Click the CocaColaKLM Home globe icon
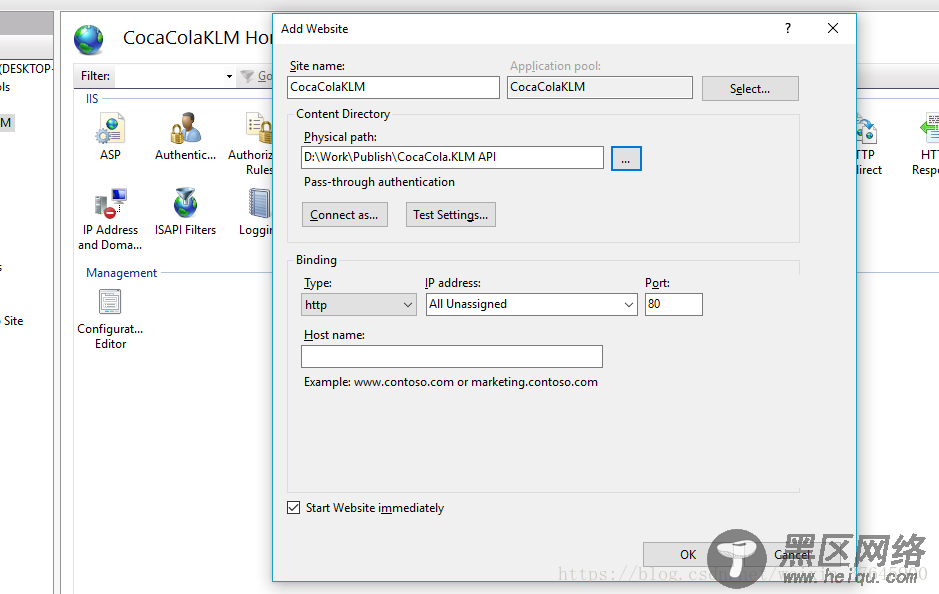Image resolution: width=939 pixels, height=594 pixels. (x=89, y=40)
